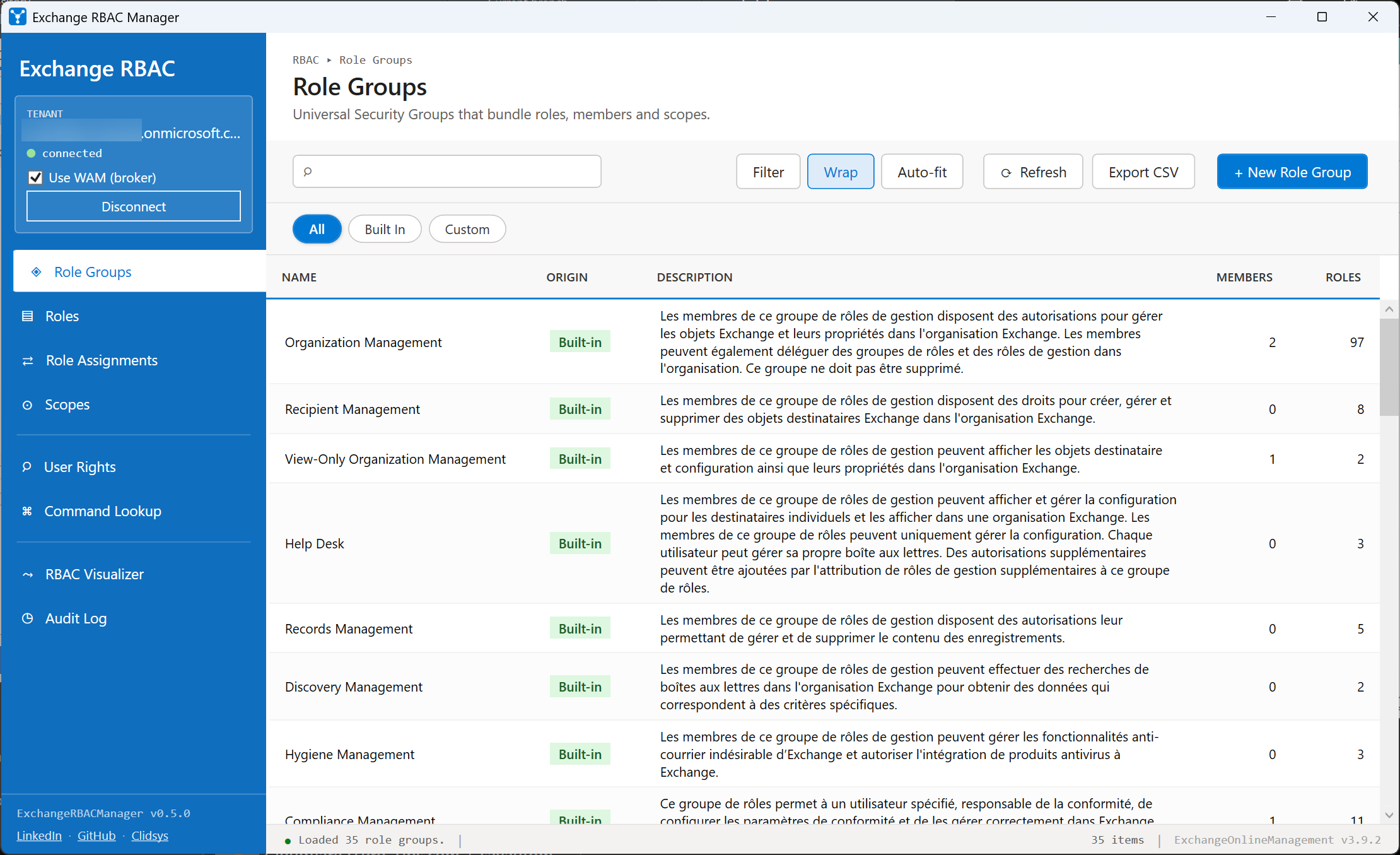Open the User Rights page
1400x855 pixels.
click(x=134, y=467)
